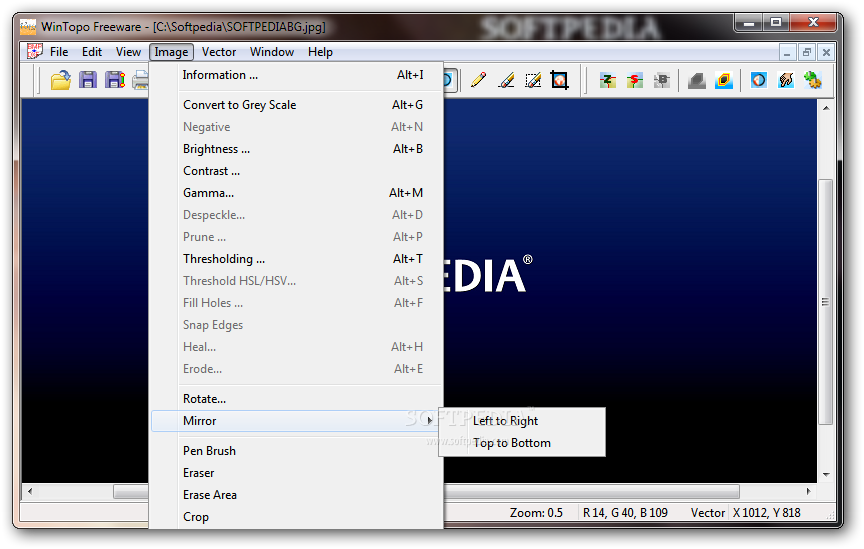The width and height of the screenshot is (864, 549).
Task: Select the Eraser tool icon
Action: (506, 80)
